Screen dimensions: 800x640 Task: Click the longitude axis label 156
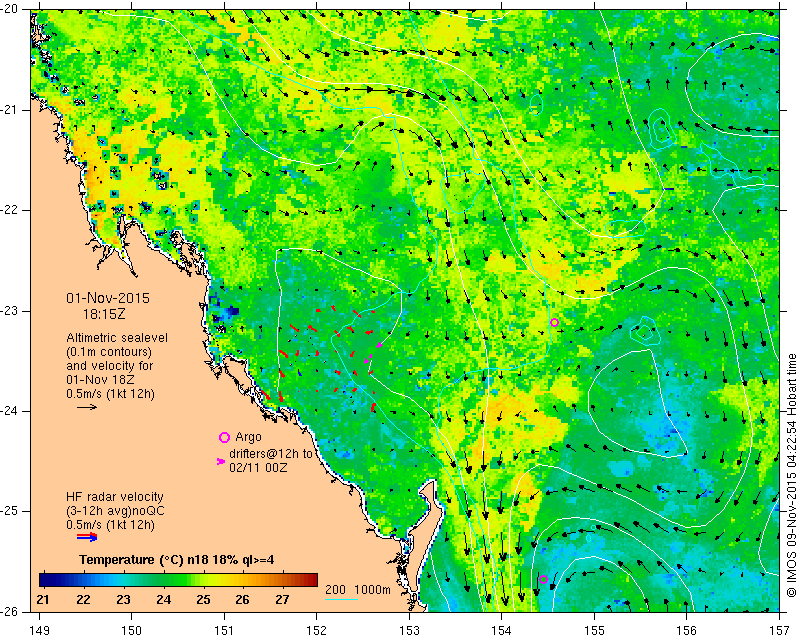click(x=687, y=631)
